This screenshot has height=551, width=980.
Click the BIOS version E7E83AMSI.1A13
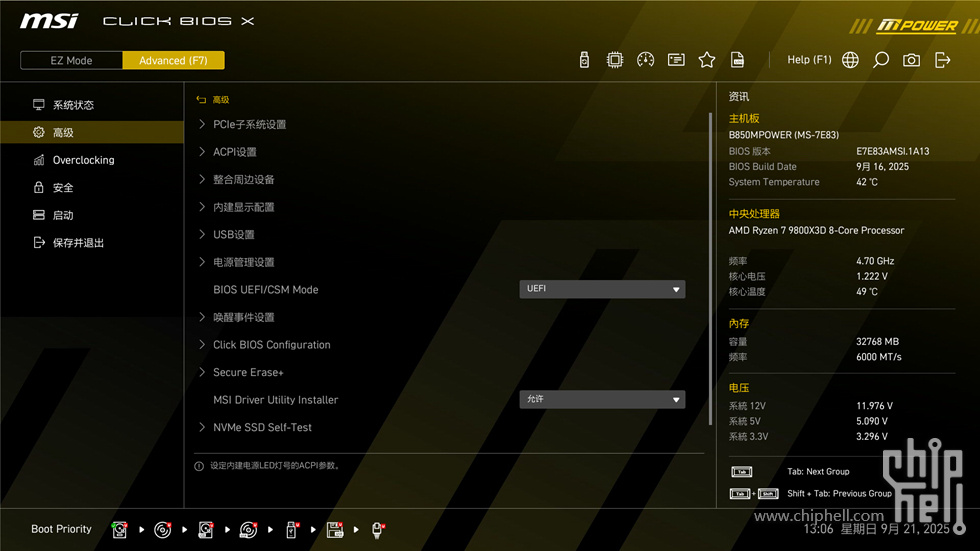coord(892,151)
